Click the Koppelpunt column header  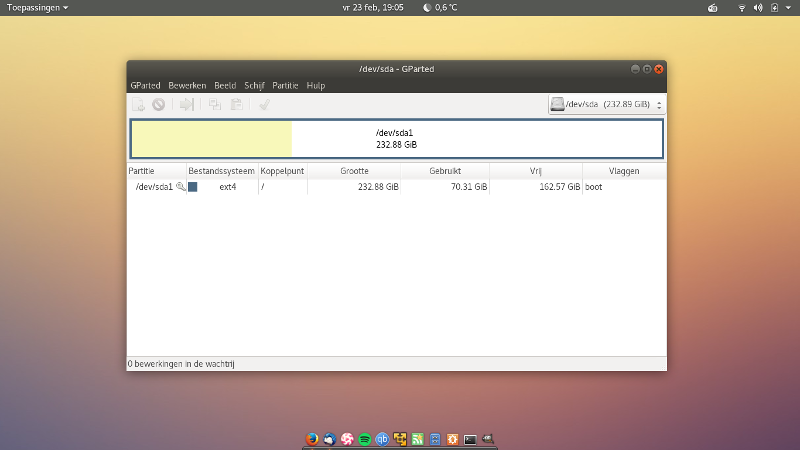click(x=282, y=171)
